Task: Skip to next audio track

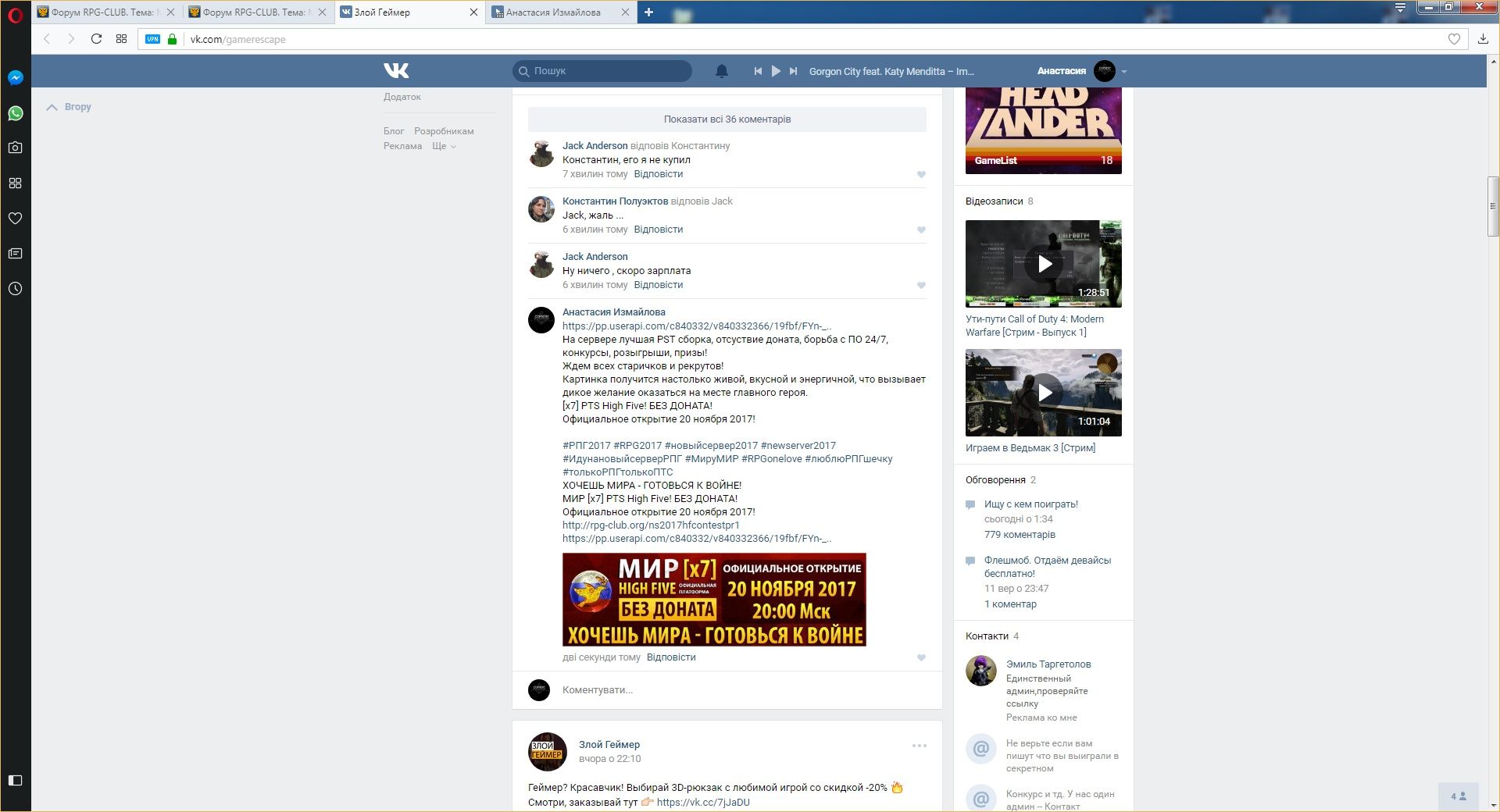Action: [793, 71]
